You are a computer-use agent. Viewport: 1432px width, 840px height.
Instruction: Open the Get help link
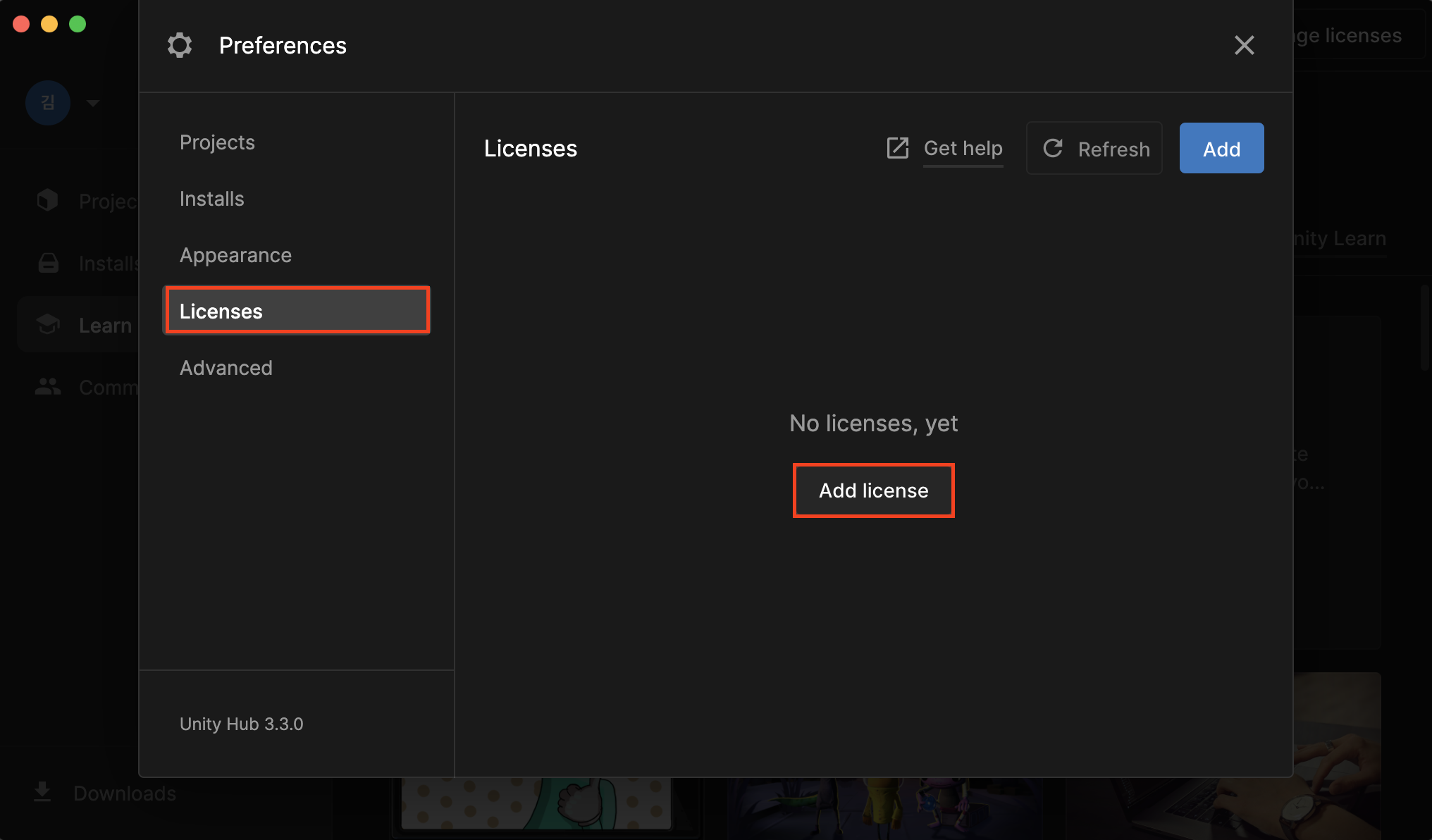(x=963, y=148)
